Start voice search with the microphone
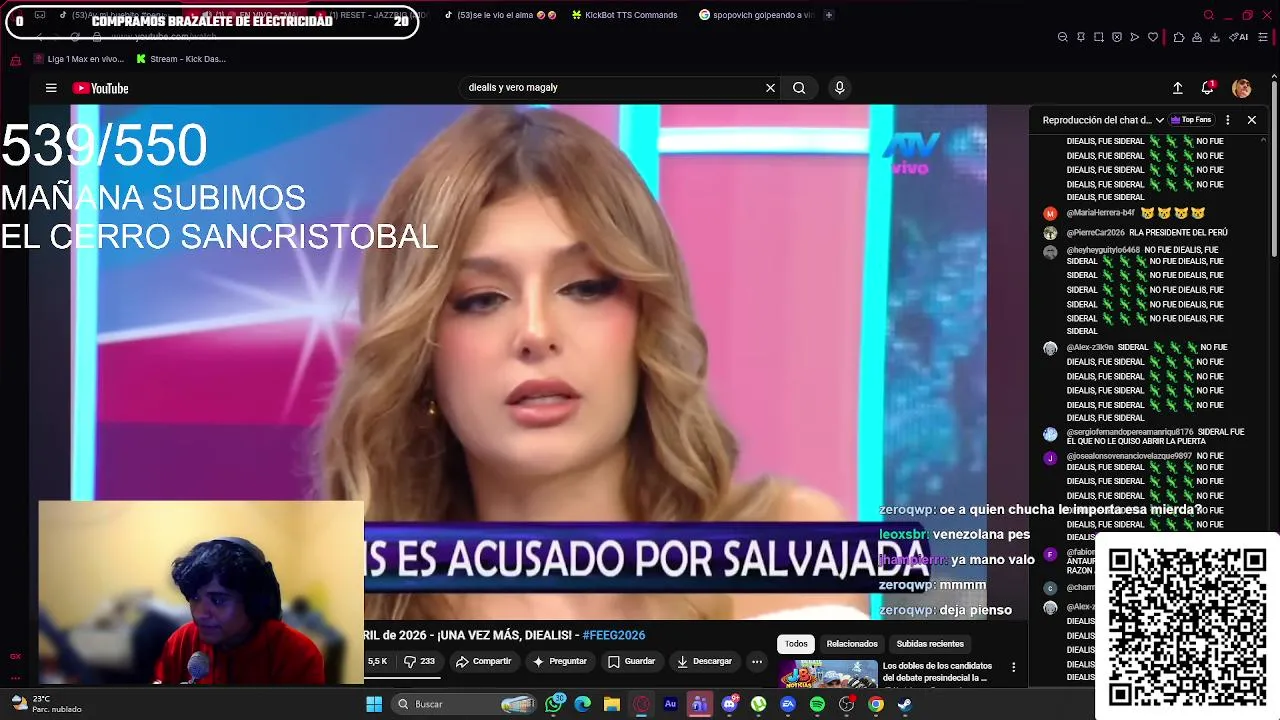The width and height of the screenshot is (1280, 720). (839, 88)
